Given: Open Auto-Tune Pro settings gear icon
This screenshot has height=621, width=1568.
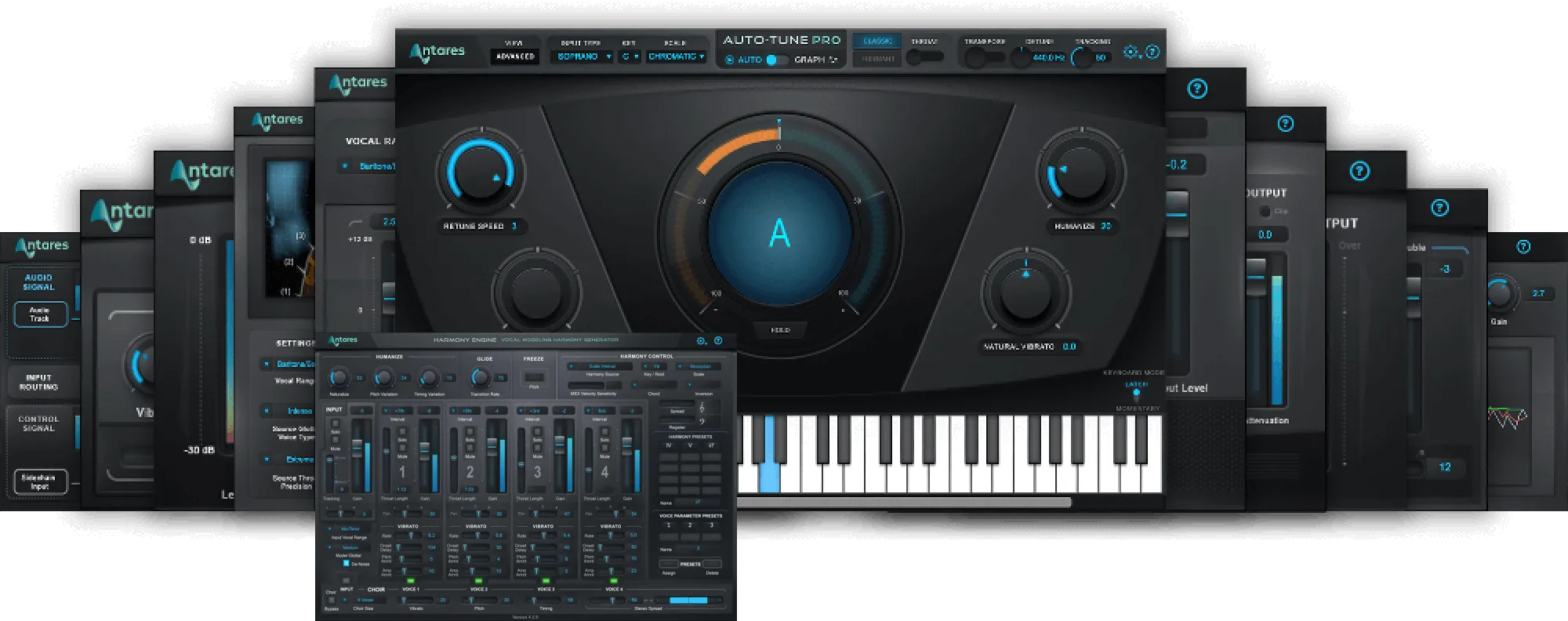Looking at the screenshot, I should tap(1131, 52).
